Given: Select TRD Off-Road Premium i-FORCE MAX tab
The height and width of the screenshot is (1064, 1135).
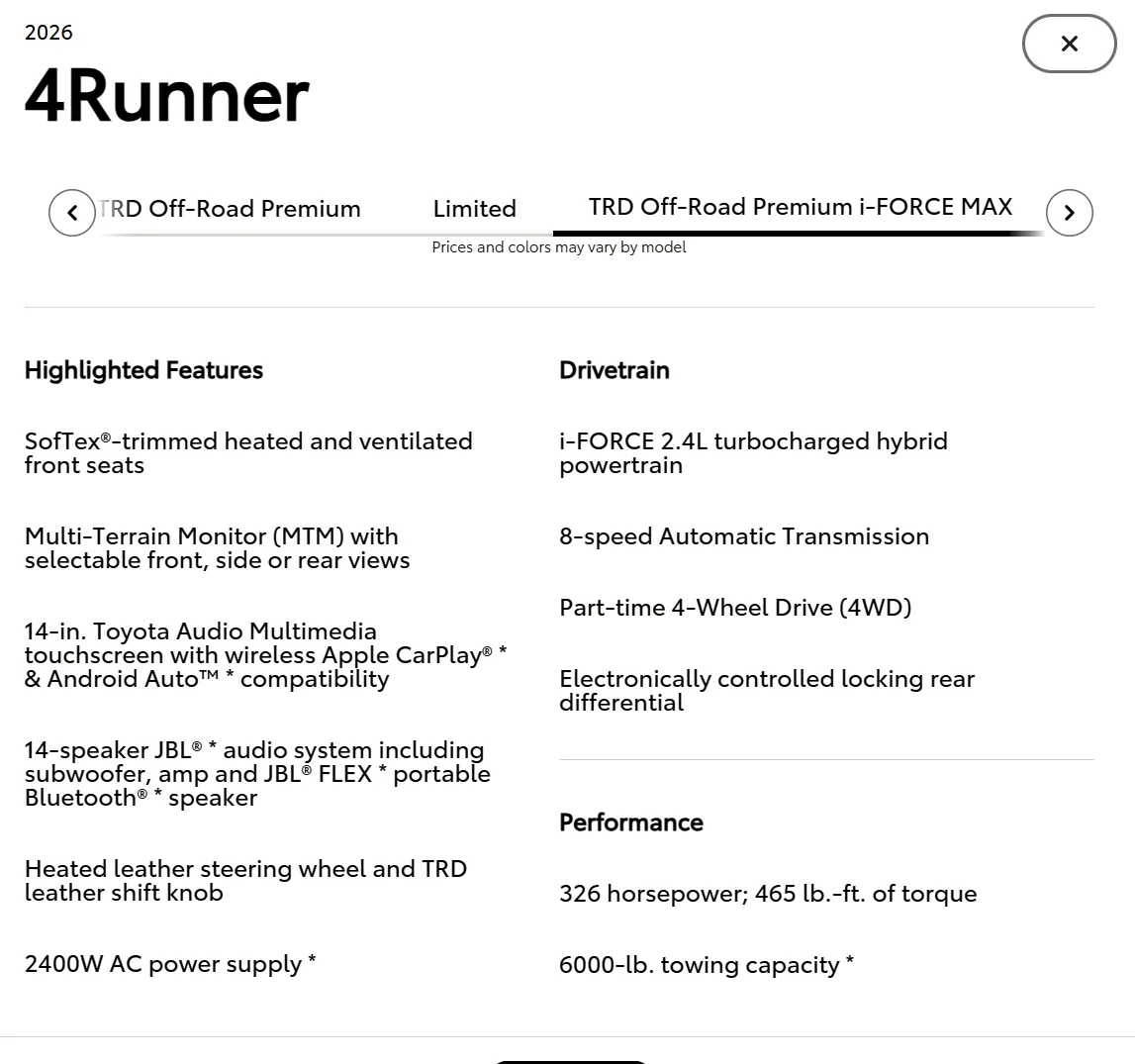Looking at the screenshot, I should (x=800, y=207).
